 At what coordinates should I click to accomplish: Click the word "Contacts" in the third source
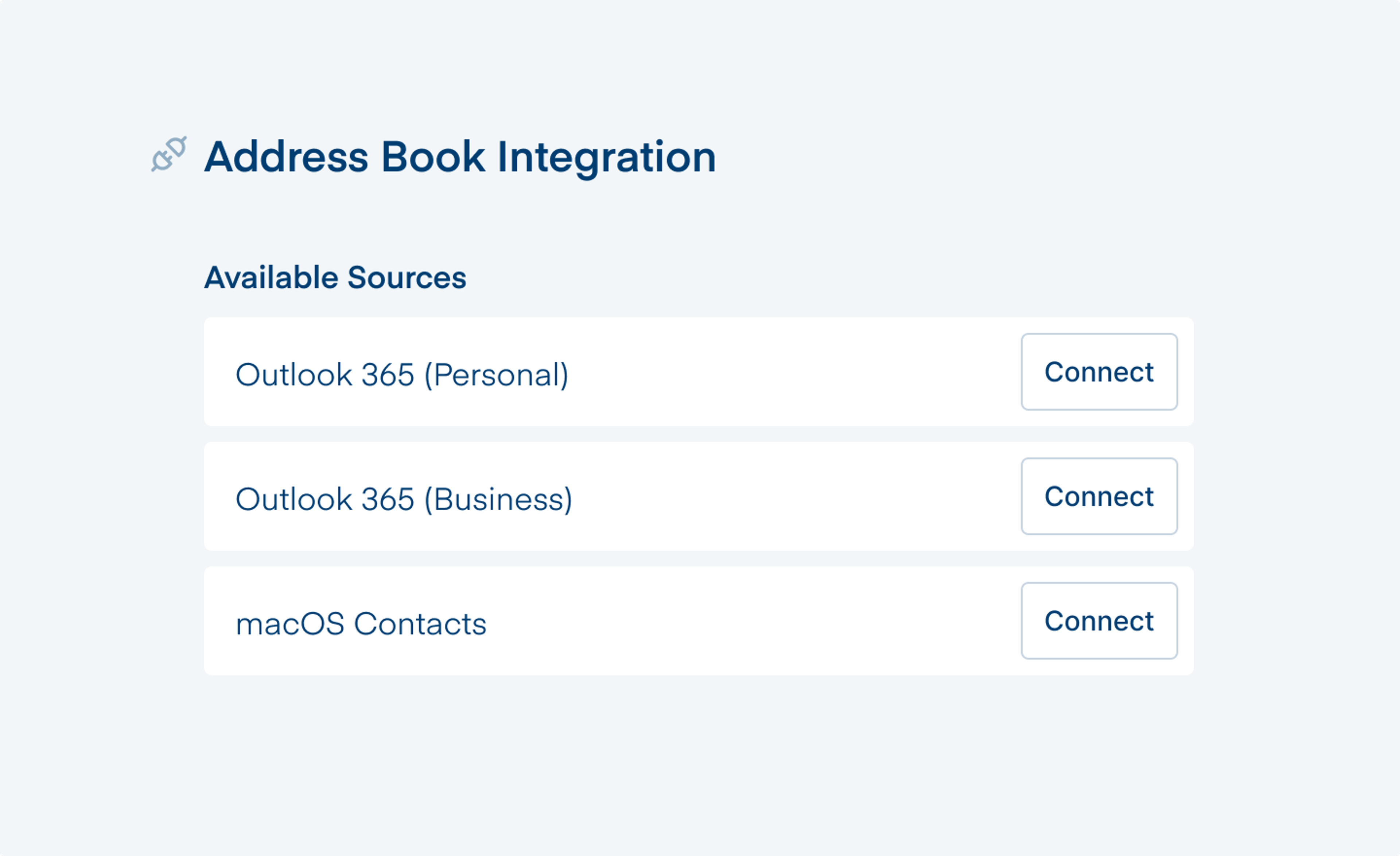[420, 624]
